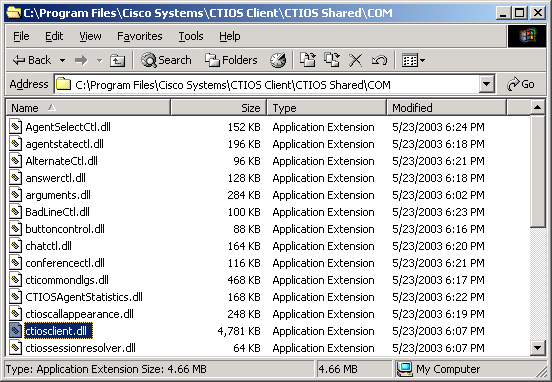Screen dimensions: 552x382
Task: Open the Tools menu
Action: pyautogui.click(x=191, y=36)
